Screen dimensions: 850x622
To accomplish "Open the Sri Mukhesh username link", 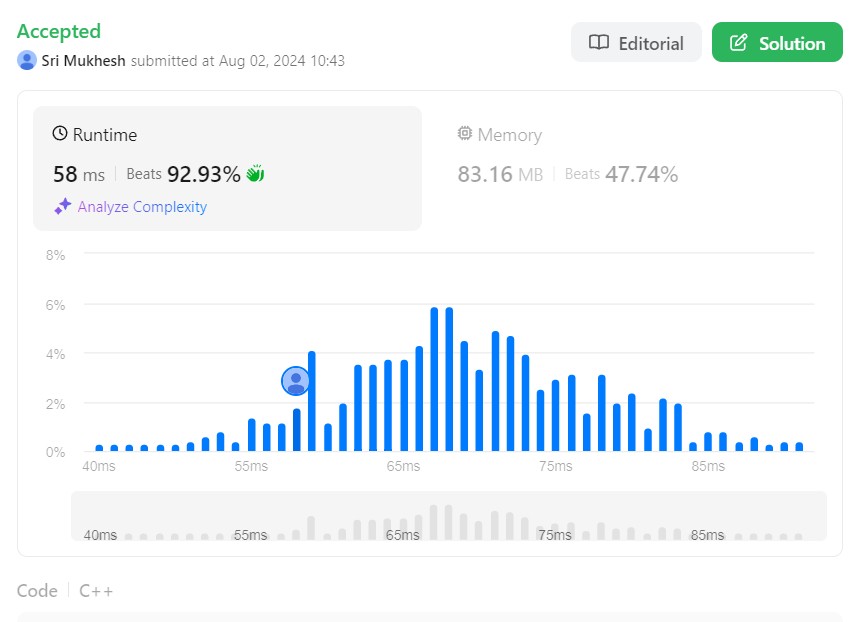I will coord(84,61).
